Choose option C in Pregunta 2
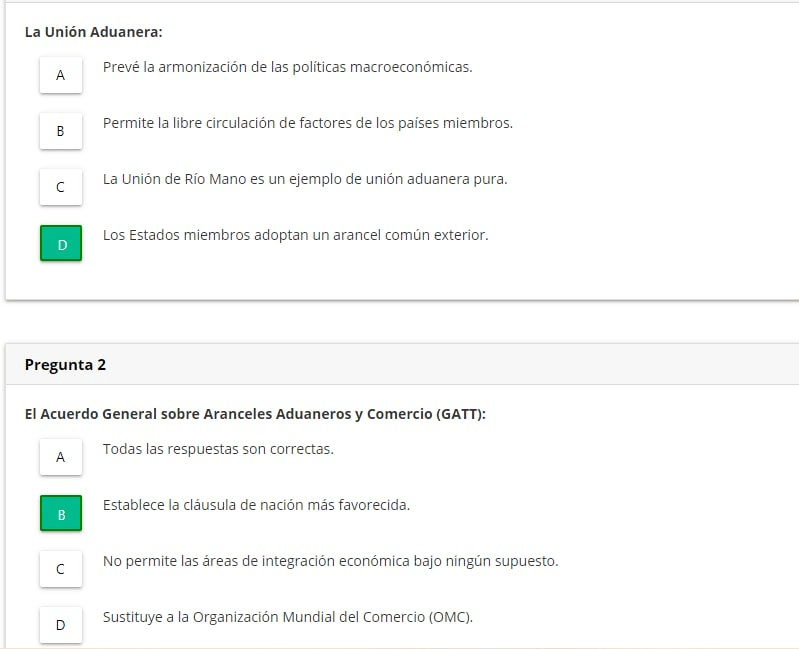This screenshot has width=799, height=649. pyautogui.click(x=60, y=569)
